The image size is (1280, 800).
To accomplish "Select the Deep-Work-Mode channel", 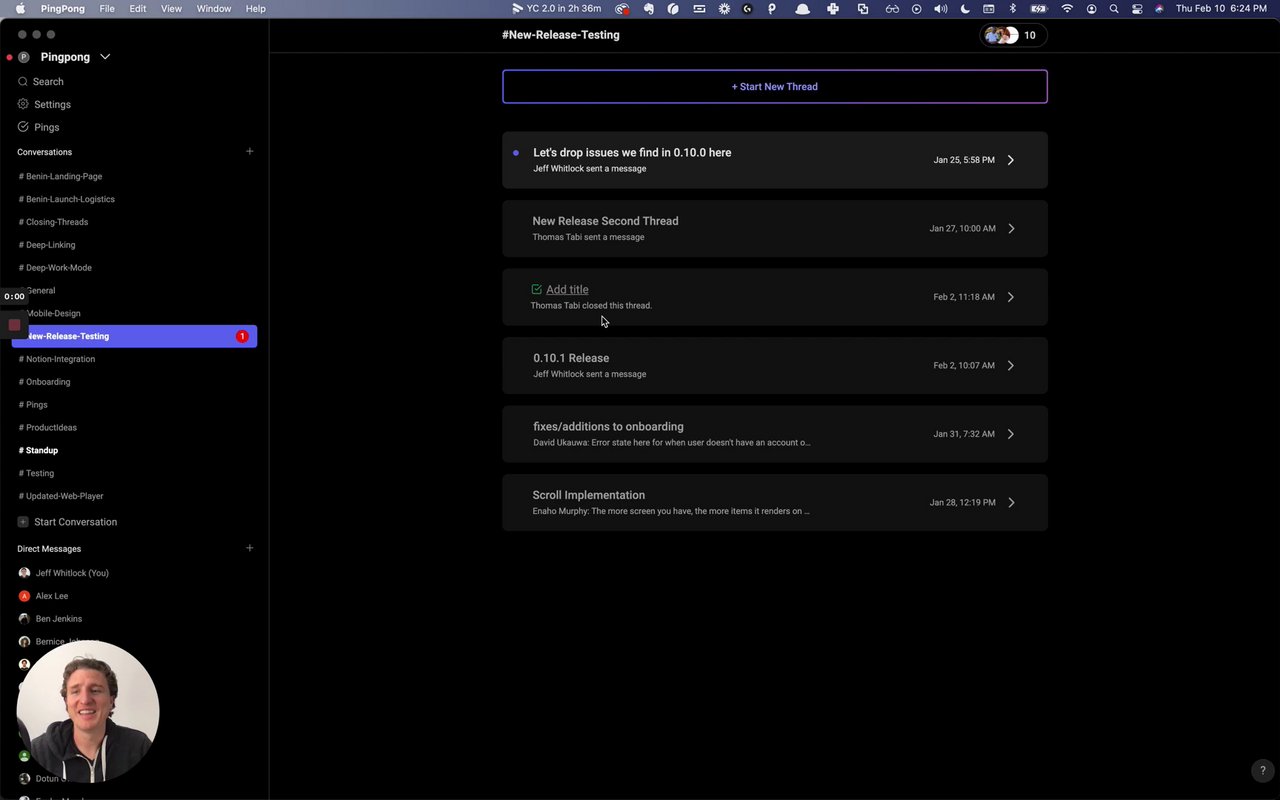I will point(55,268).
